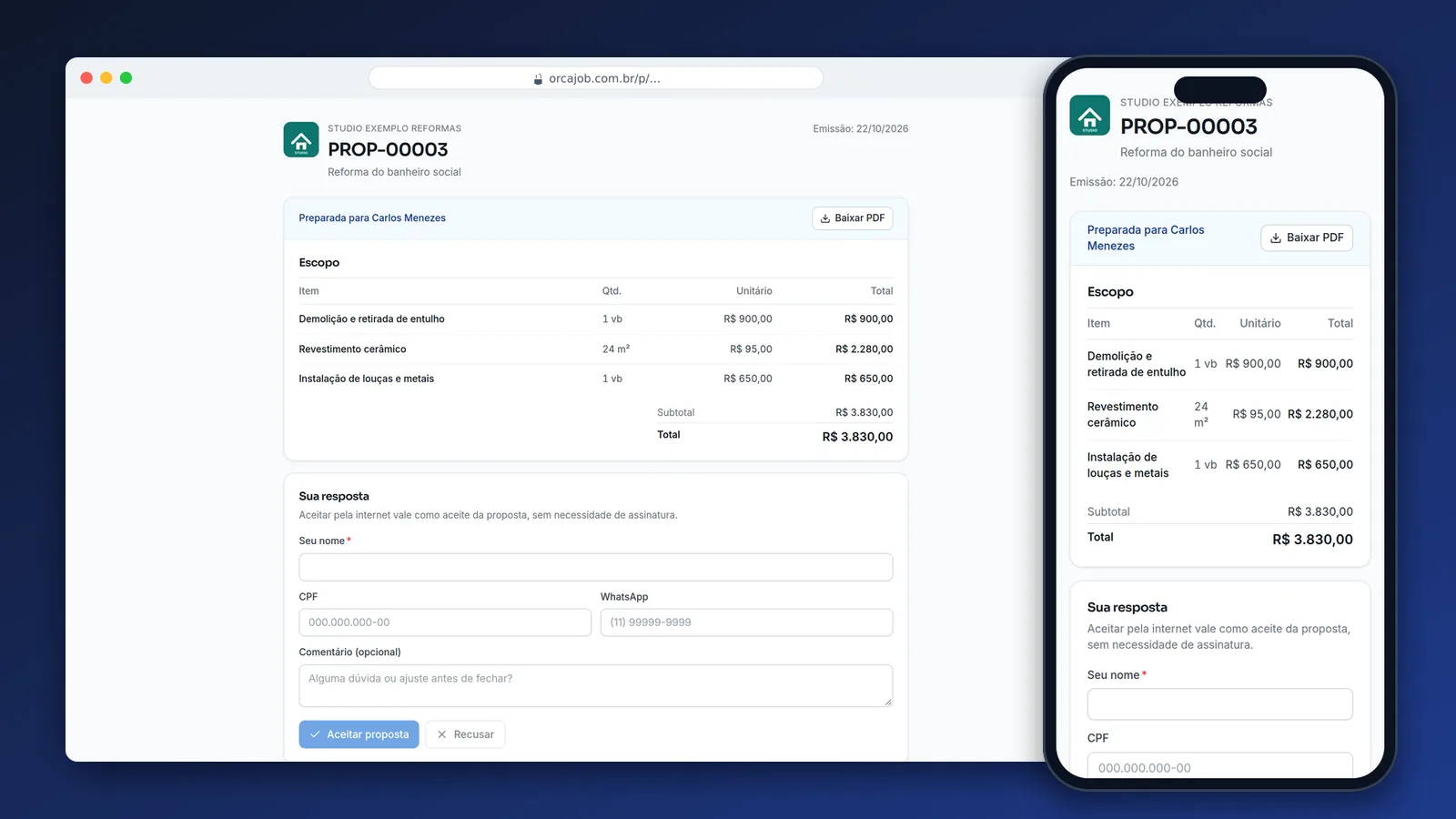Click into the Comentário (opcional) textarea

595,685
